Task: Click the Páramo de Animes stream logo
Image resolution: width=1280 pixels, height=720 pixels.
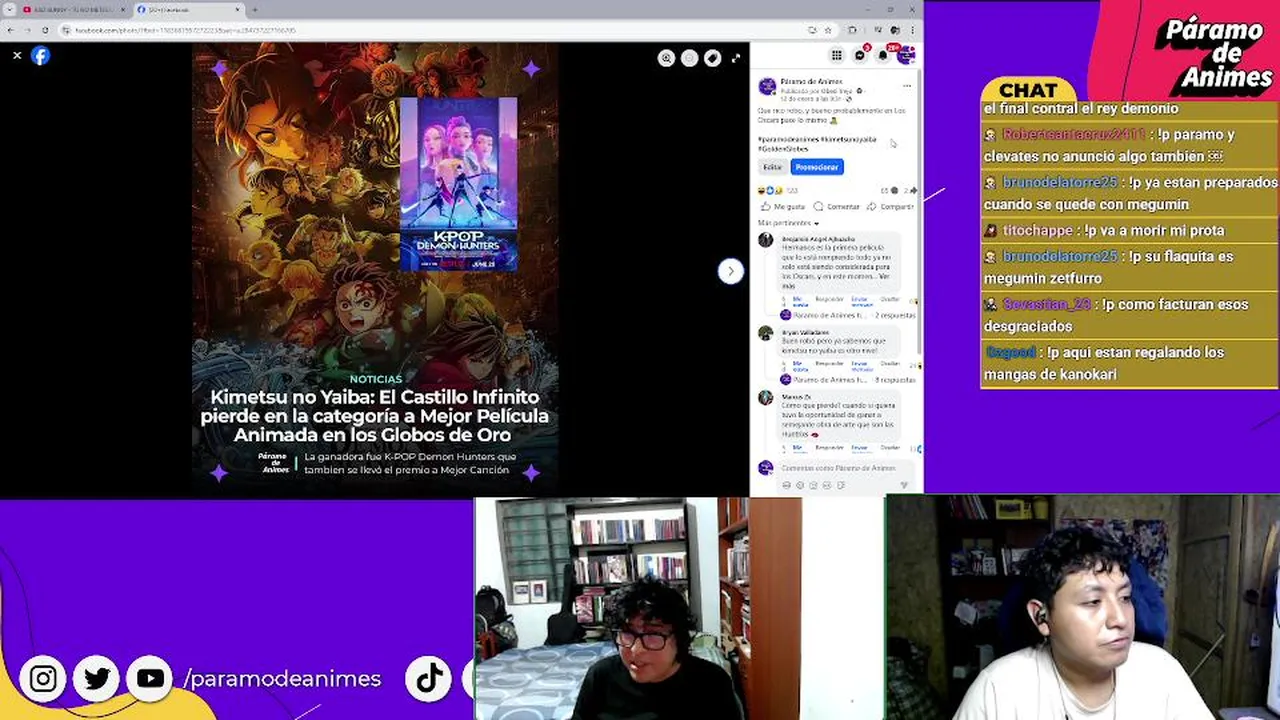Action: pyautogui.click(x=1214, y=55)
